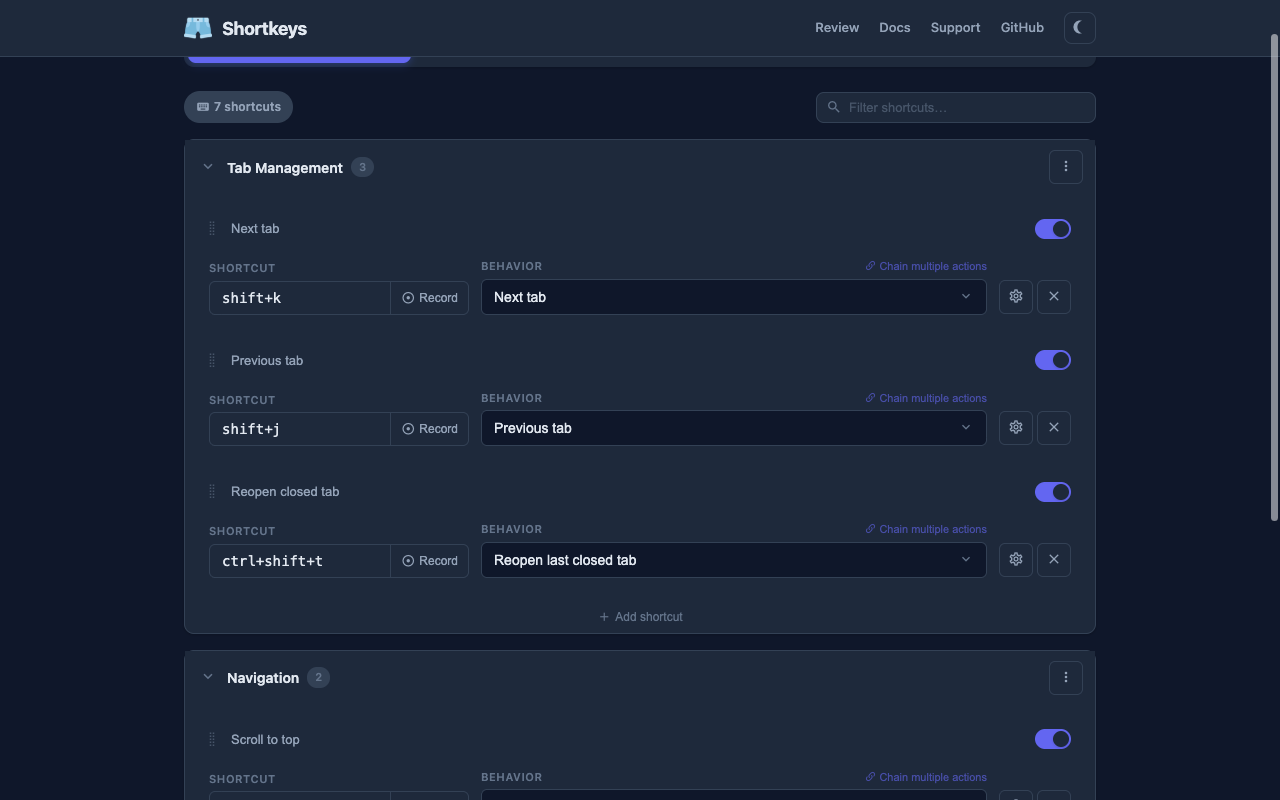Screen dimensions: 1280x800
Task: Disable the Next tab shortcut toggle
Action: 1052,229
